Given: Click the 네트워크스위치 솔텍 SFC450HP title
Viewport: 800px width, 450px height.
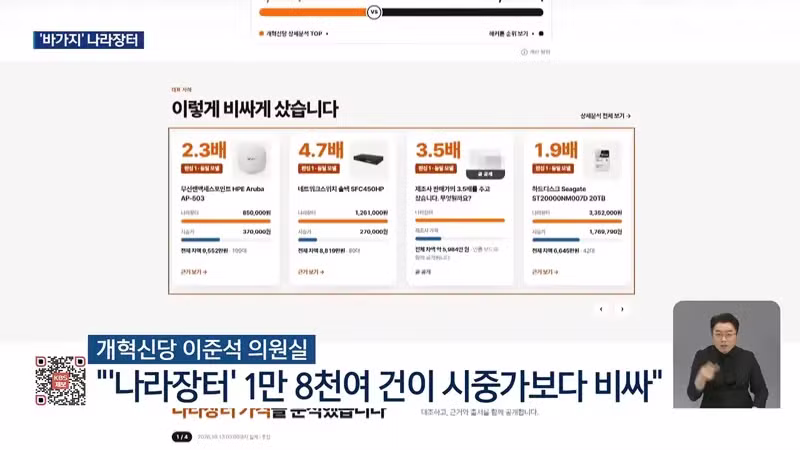Looking at the screenshot, I should point(341,189).
